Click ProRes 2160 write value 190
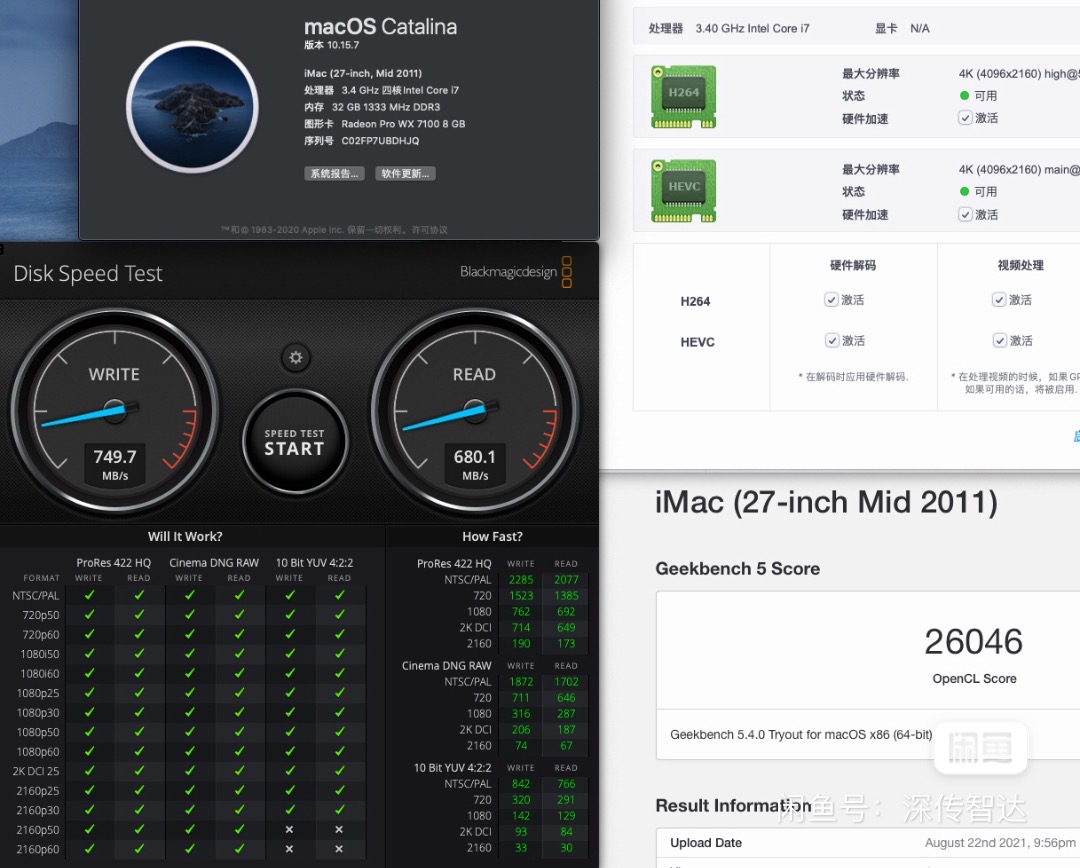The height and width of the screenshot is (868, 1080). 521,643
